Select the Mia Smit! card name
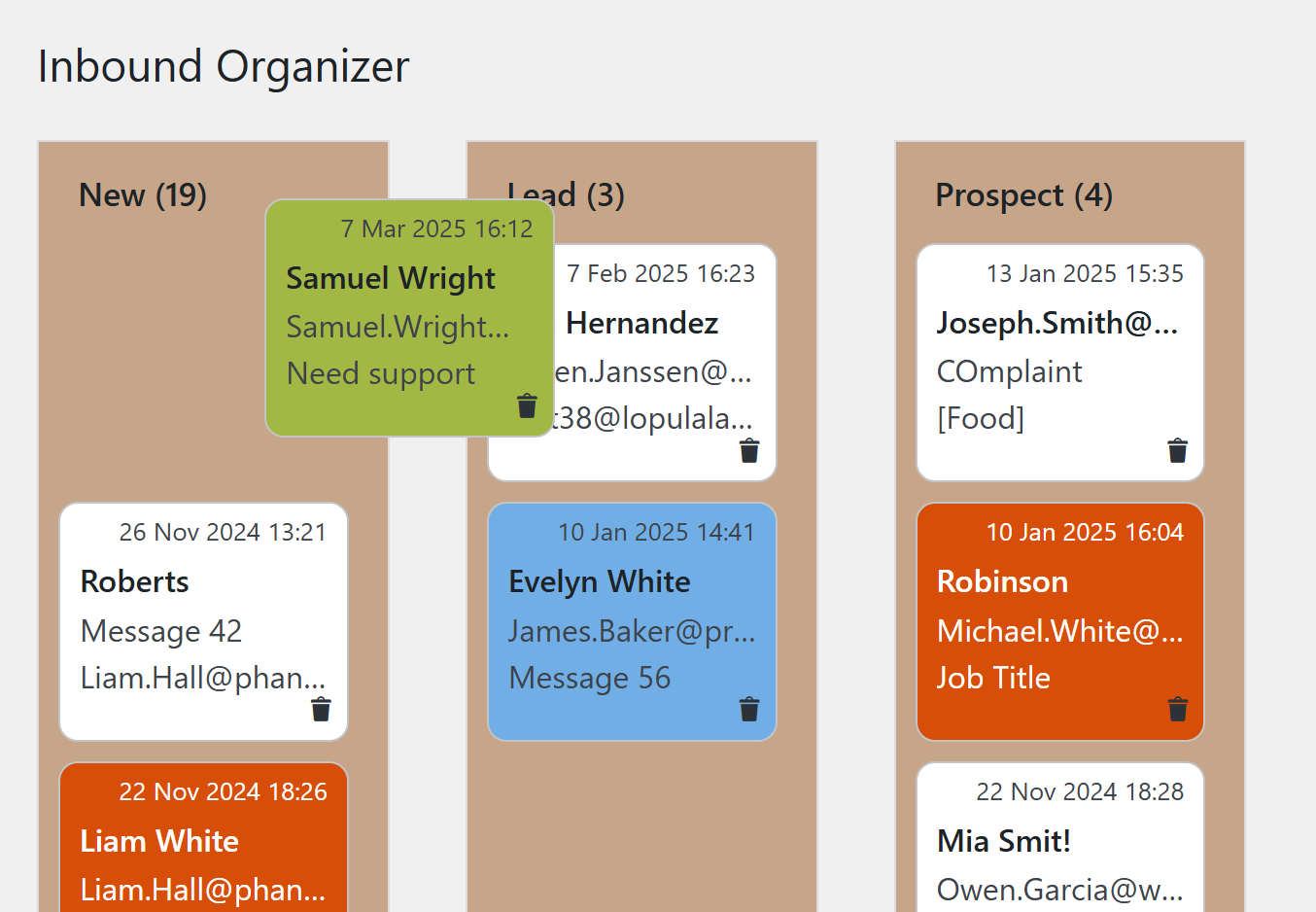This screenshot has height=912, width=1316. (x=1004, y=841)
